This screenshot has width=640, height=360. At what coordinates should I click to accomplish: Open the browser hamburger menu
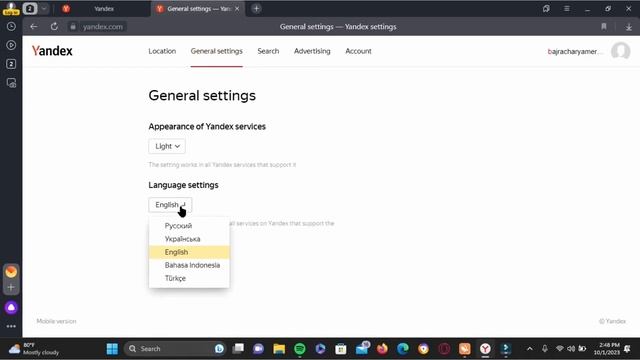point(567,9)
